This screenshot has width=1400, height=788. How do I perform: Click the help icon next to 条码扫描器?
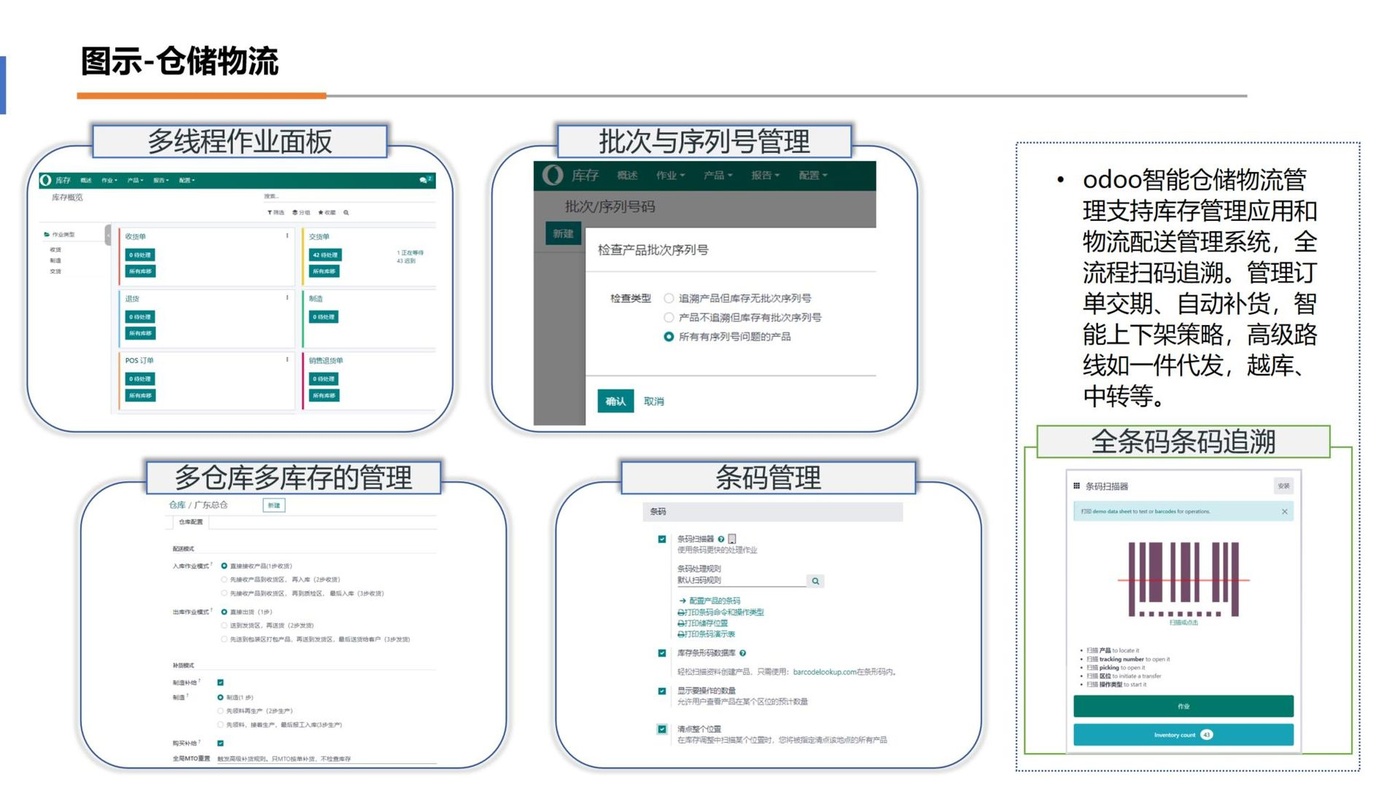click(x=721, y=539)
